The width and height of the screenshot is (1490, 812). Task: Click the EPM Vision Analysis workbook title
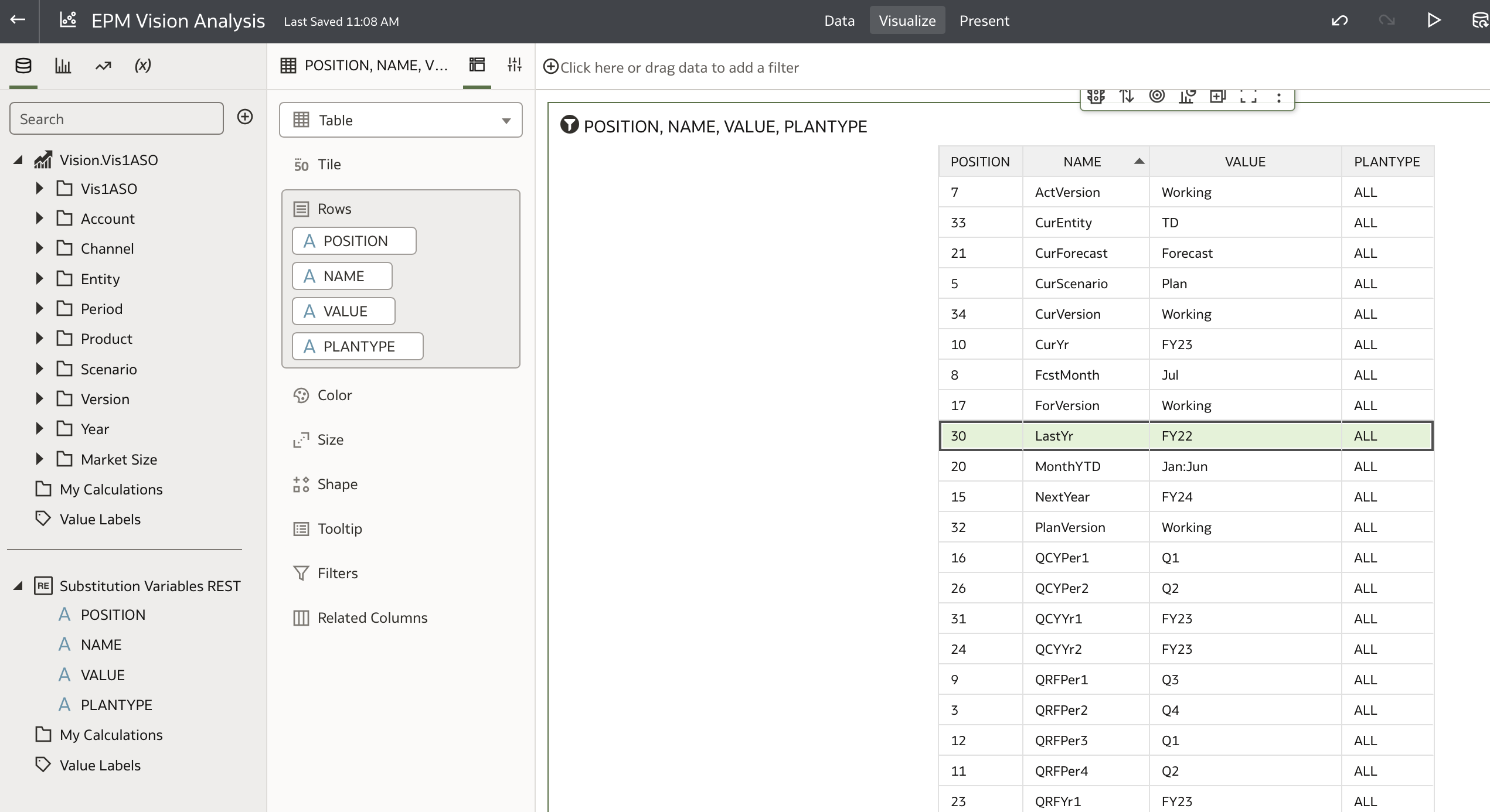pyautogui.click(x=178, y=21)
